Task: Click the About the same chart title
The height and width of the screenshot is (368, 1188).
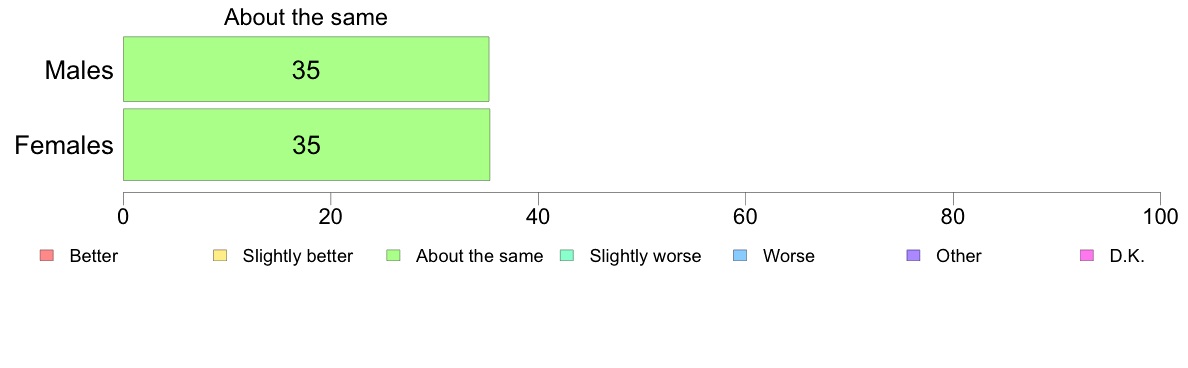Action: (305, 17)
